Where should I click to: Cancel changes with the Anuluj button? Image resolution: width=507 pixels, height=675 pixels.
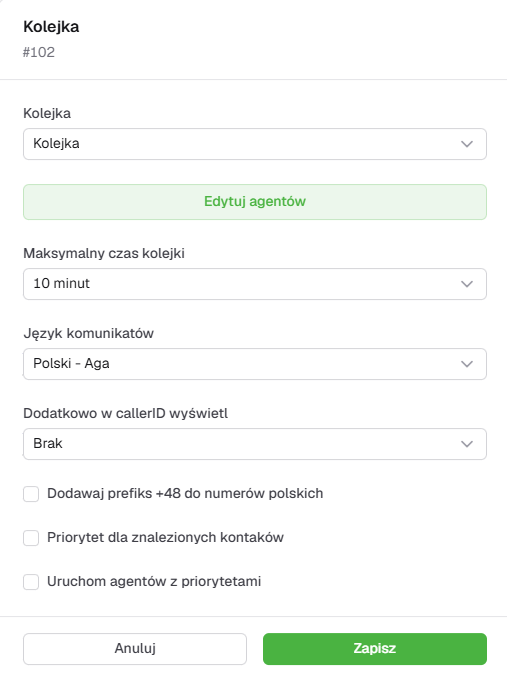click(x=135, y=649)
